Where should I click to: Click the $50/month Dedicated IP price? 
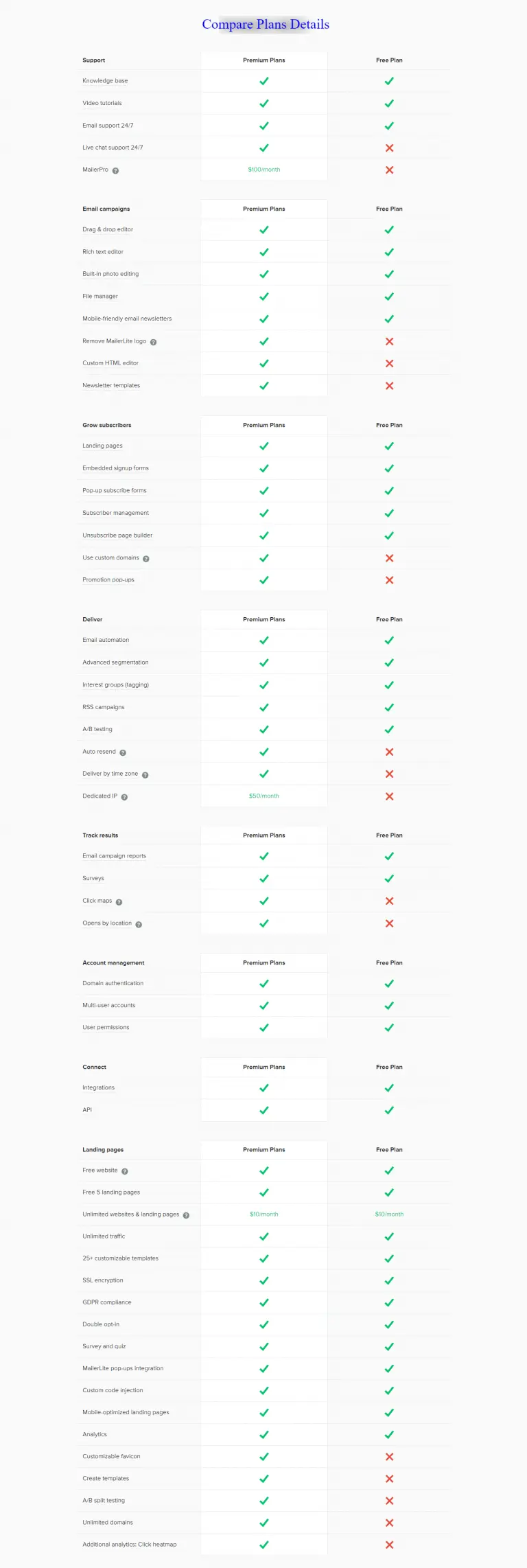tap(264, 796)
